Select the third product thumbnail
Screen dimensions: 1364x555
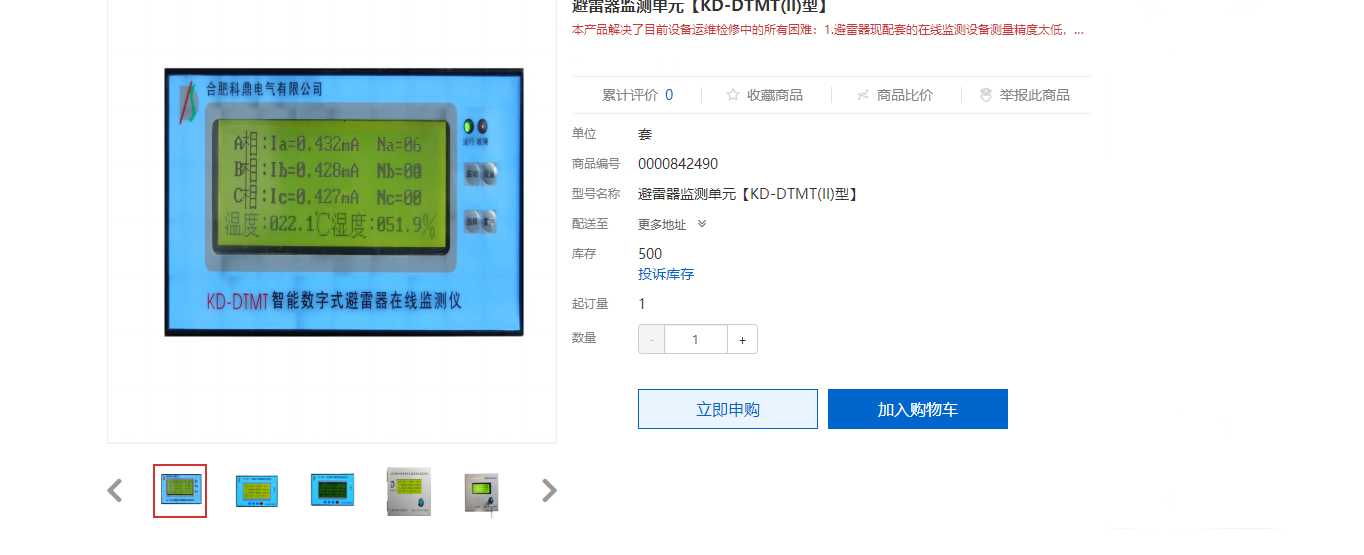pyautogui.click(x=332, y=491)
